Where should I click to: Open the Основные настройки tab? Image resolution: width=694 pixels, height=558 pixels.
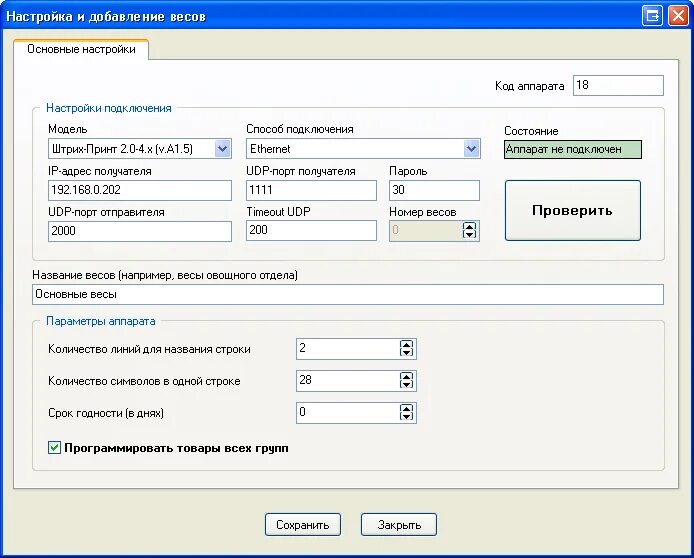click(81, 49)
